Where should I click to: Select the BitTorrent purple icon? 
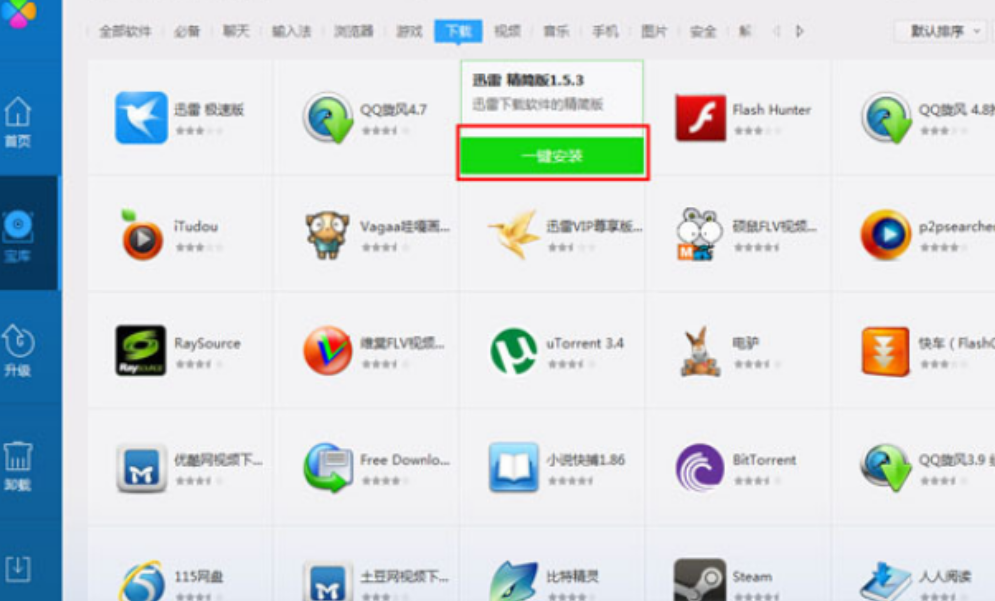tap(700, 468)
